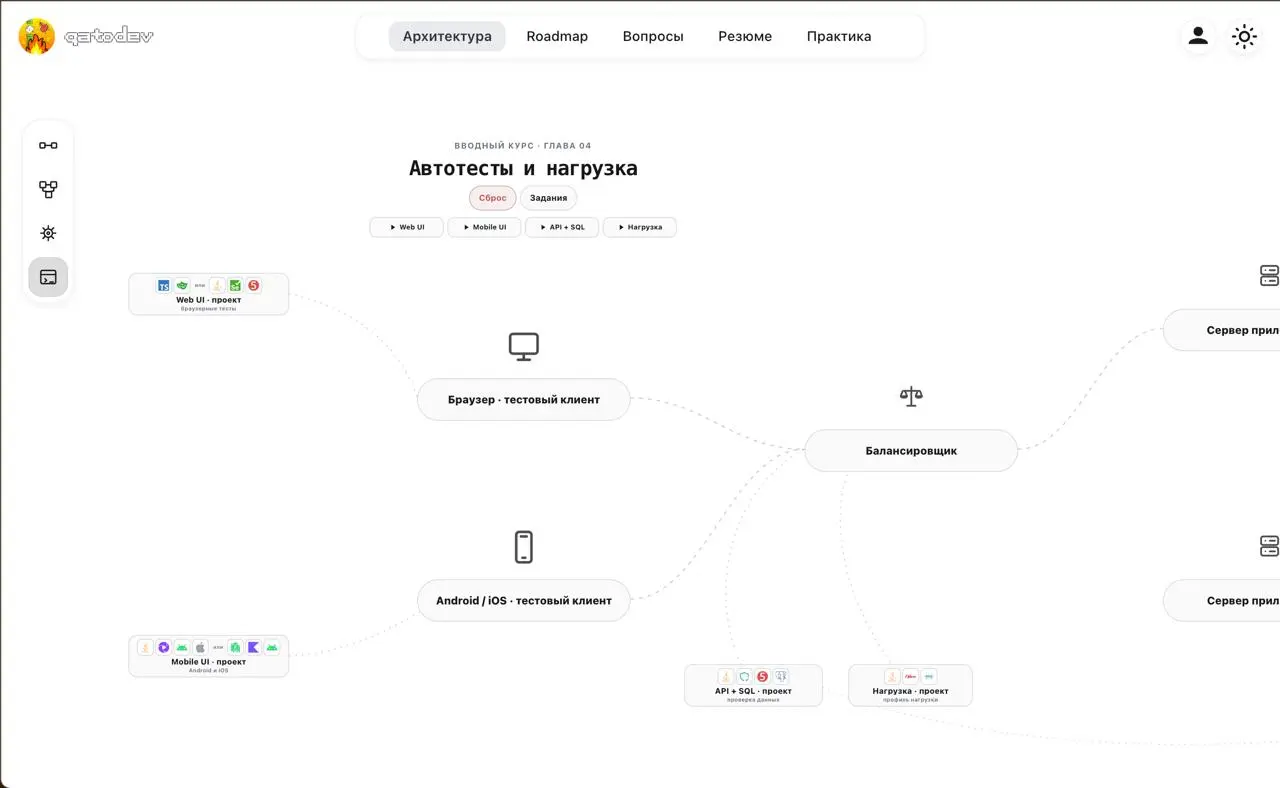Open the Архитектура tab
Screen dimensions: 1280x788
click(447, 36)
